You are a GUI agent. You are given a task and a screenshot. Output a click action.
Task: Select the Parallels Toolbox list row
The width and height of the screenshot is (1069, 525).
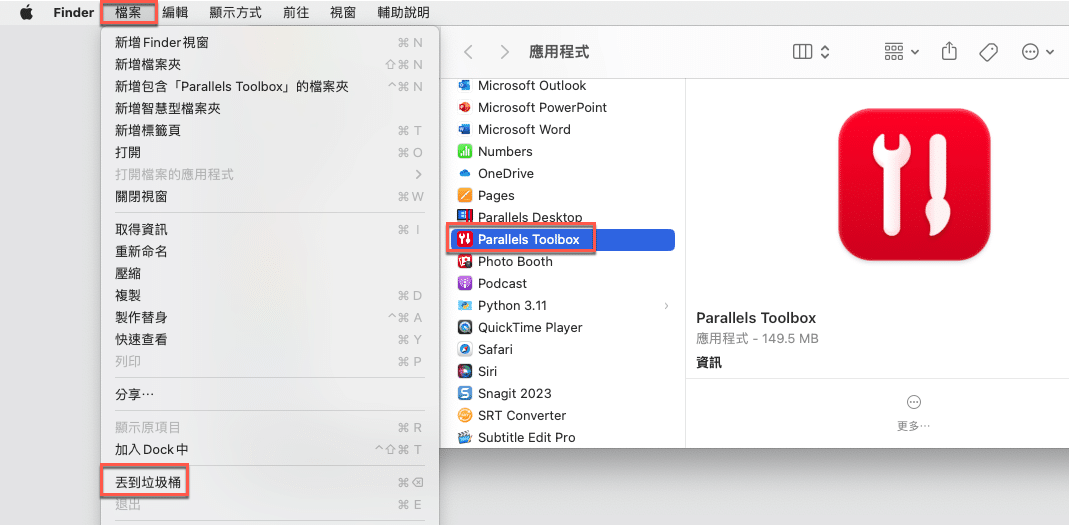[x=562, y=239]
